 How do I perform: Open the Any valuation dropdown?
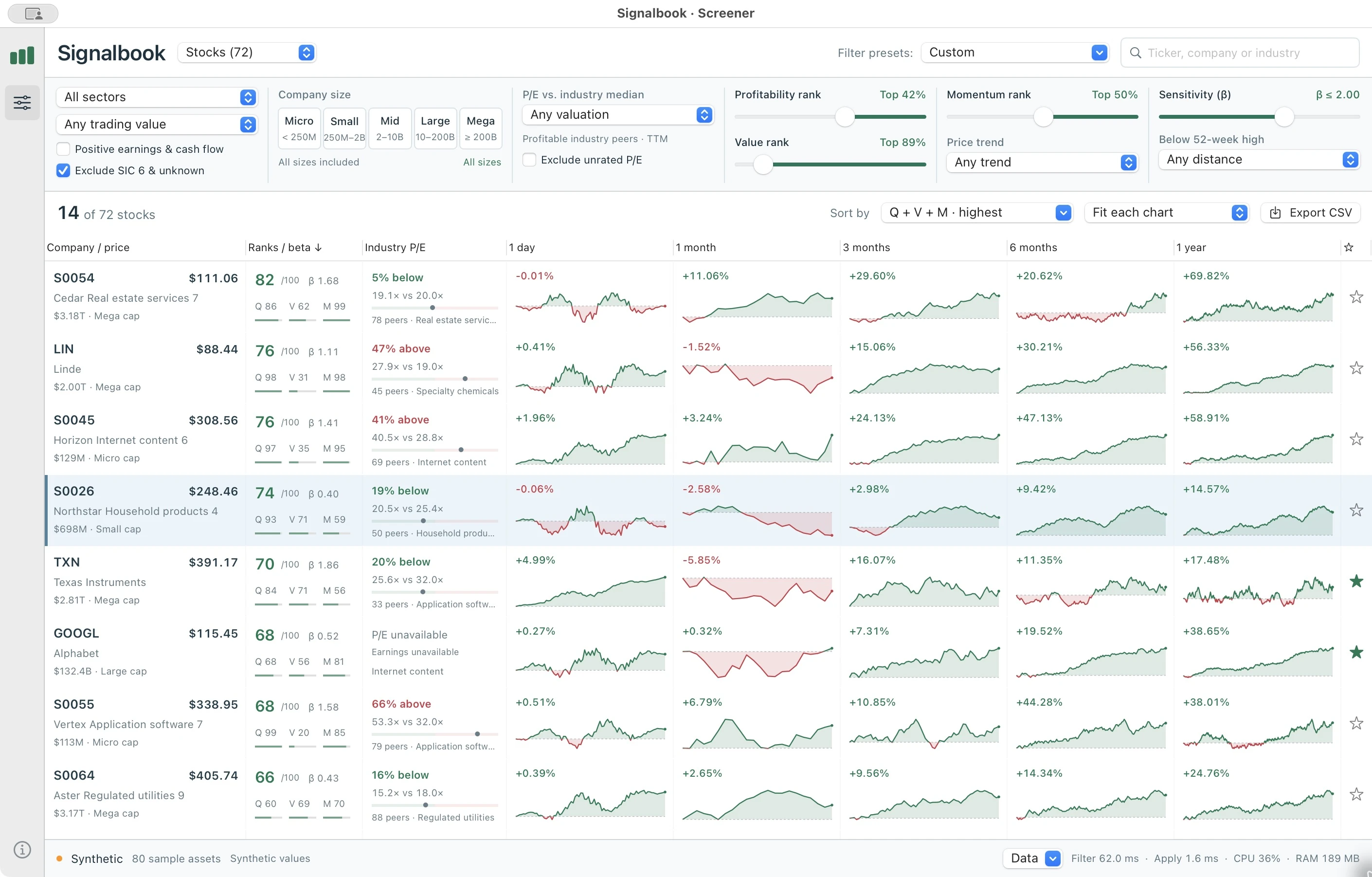point(617,114)
